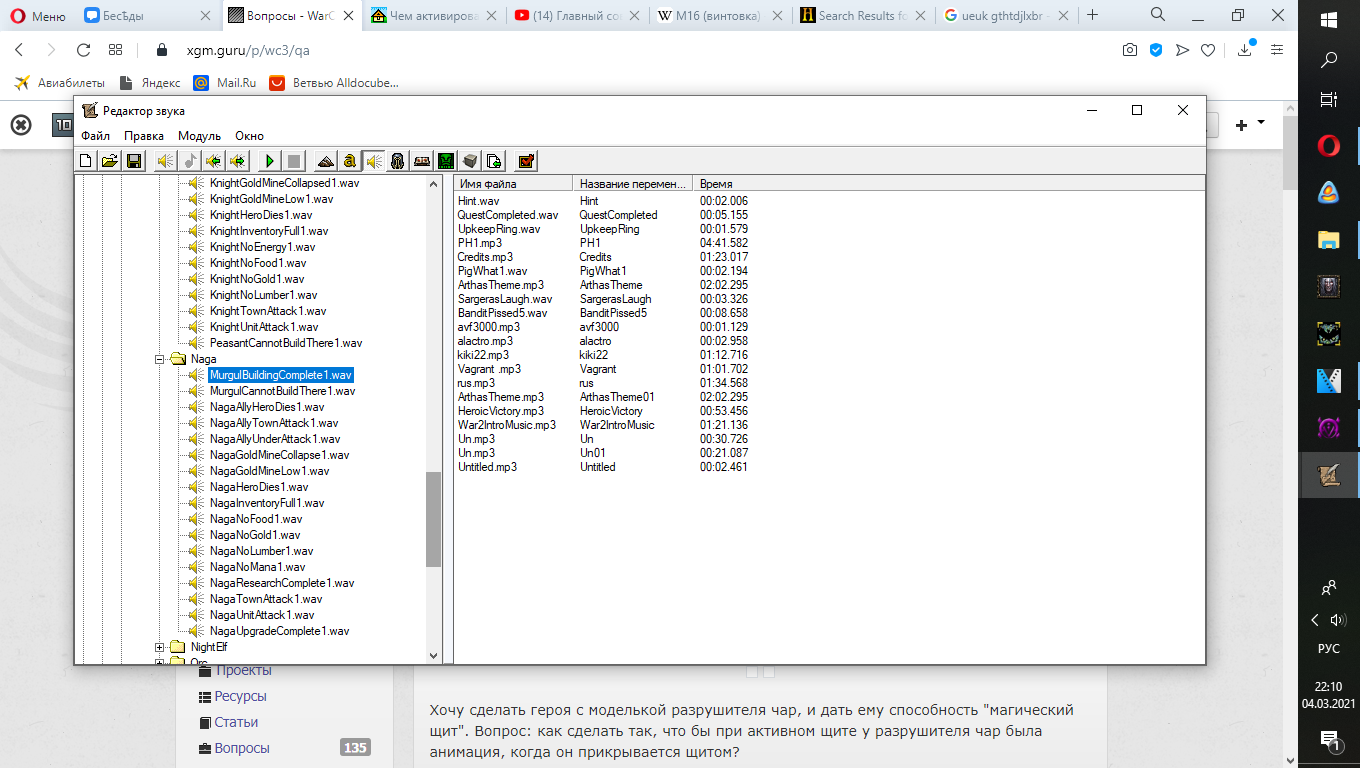Click the tree panel vertical scrollbar thumb
1360x768 pixels.
(x=433, y=519)
